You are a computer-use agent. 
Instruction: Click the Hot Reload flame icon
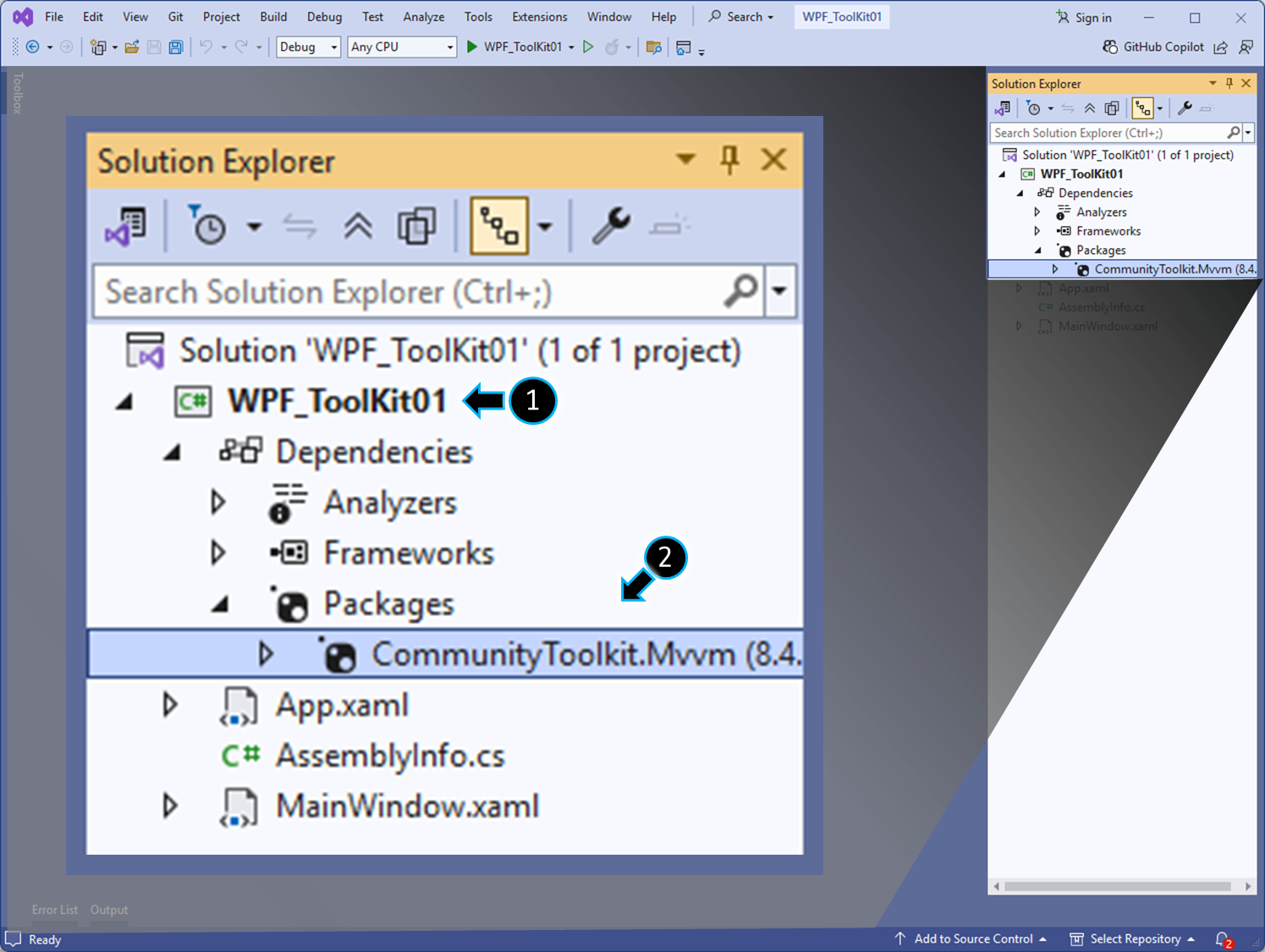click(613, 47)
